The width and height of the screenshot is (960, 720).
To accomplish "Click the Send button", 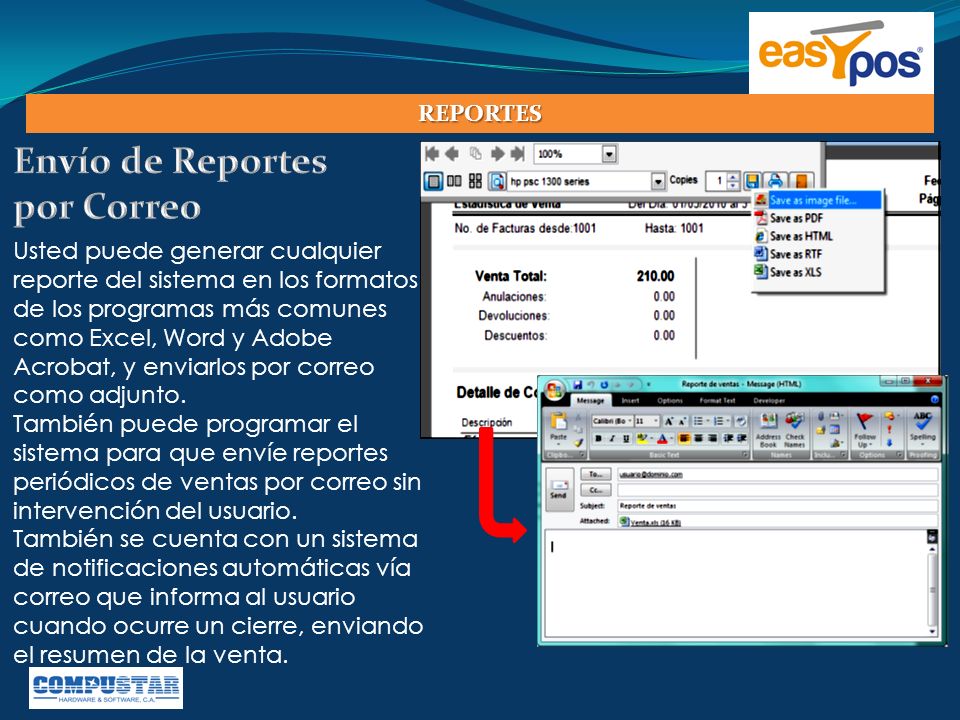I will (558, 489).
